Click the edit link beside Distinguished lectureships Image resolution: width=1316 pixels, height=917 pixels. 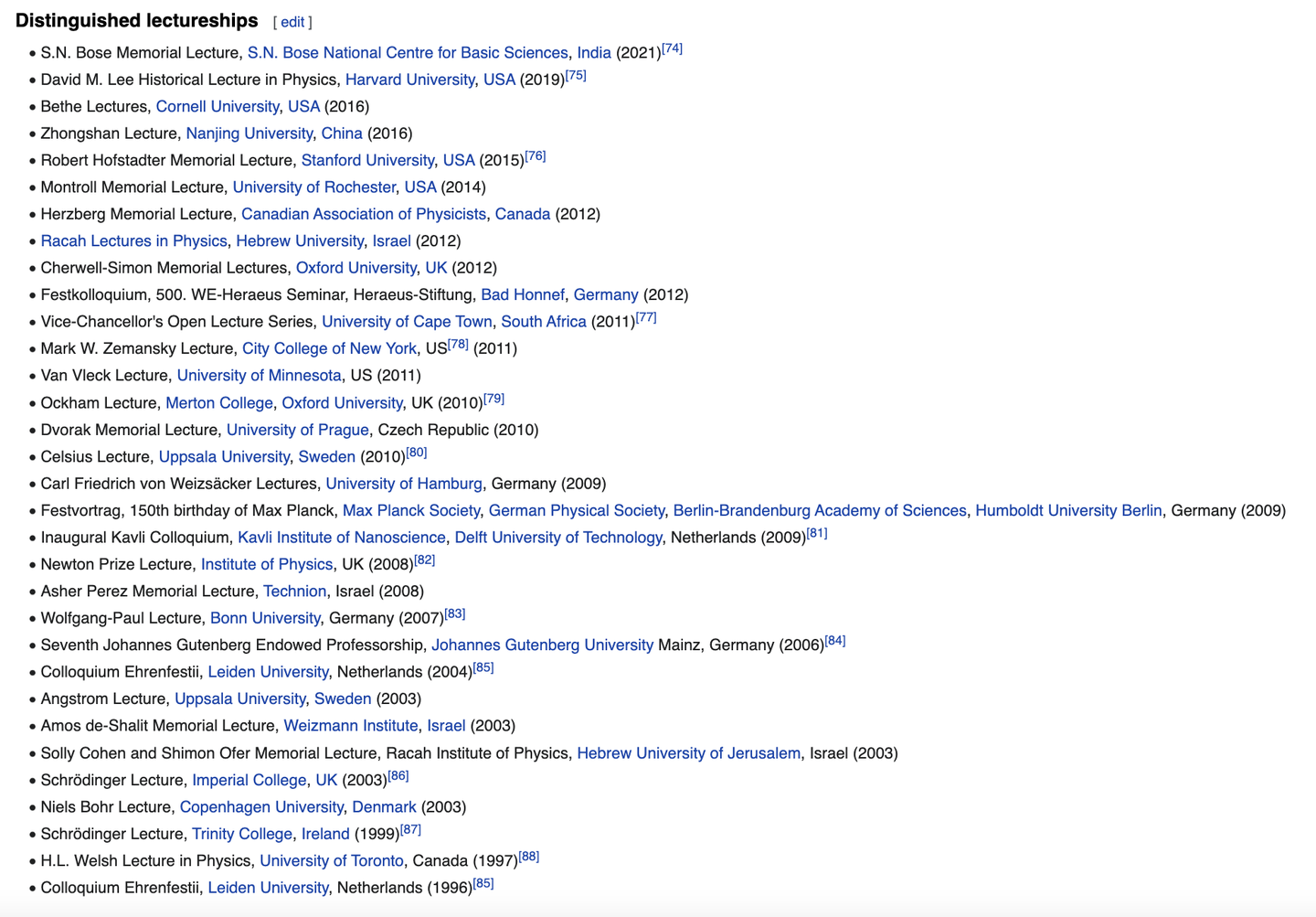292,22
